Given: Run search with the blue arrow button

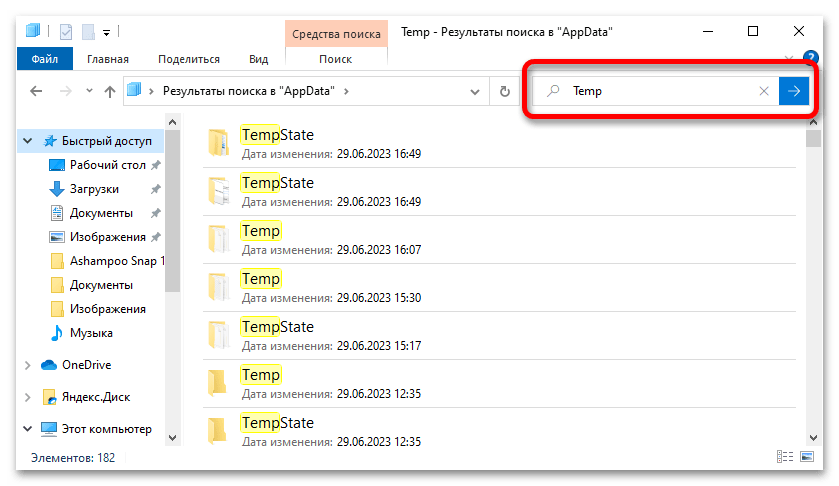Looking at the screenshot, I should pos(794,91).
